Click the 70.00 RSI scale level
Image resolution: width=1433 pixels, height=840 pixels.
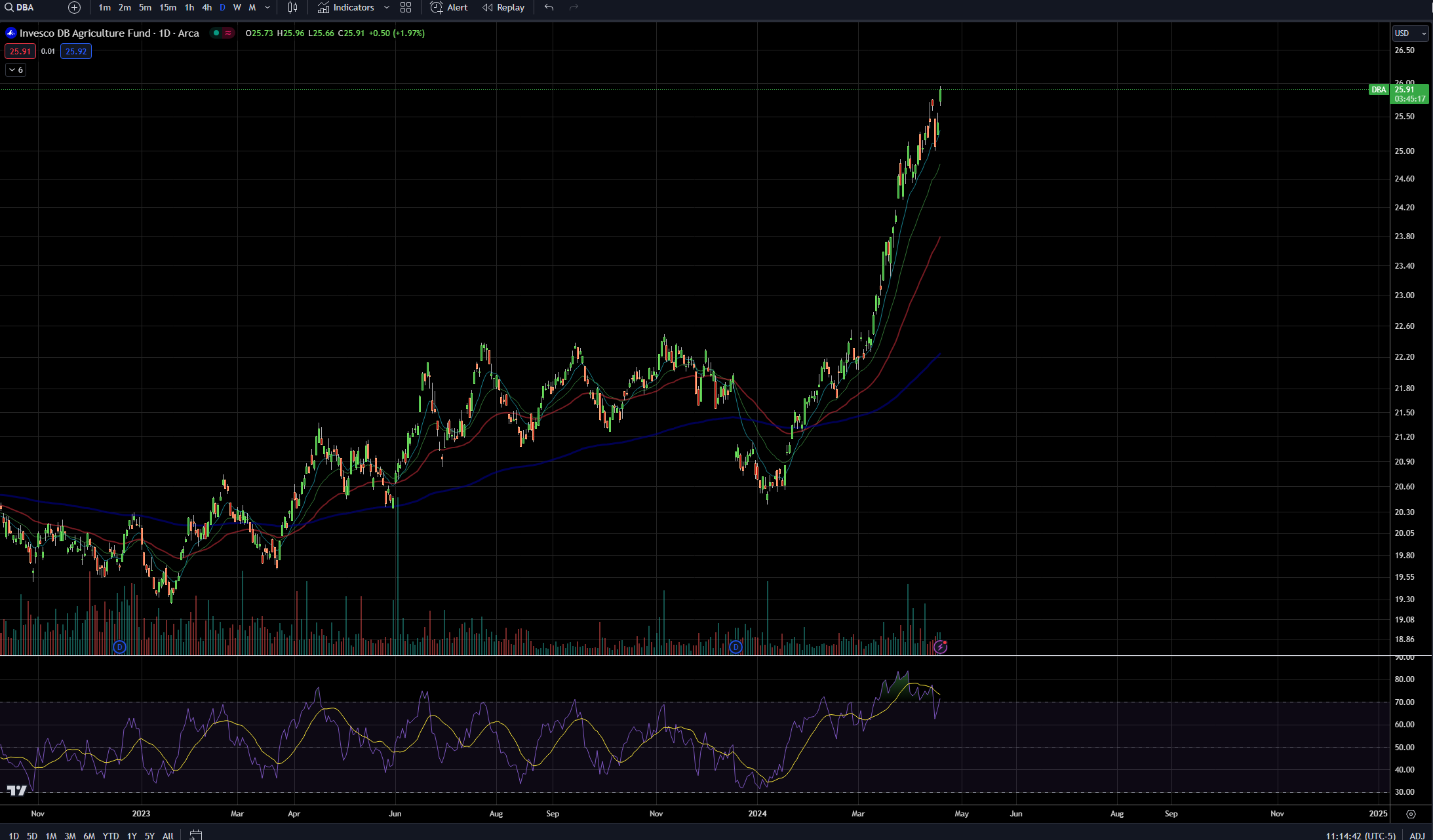pos(1404,702)
